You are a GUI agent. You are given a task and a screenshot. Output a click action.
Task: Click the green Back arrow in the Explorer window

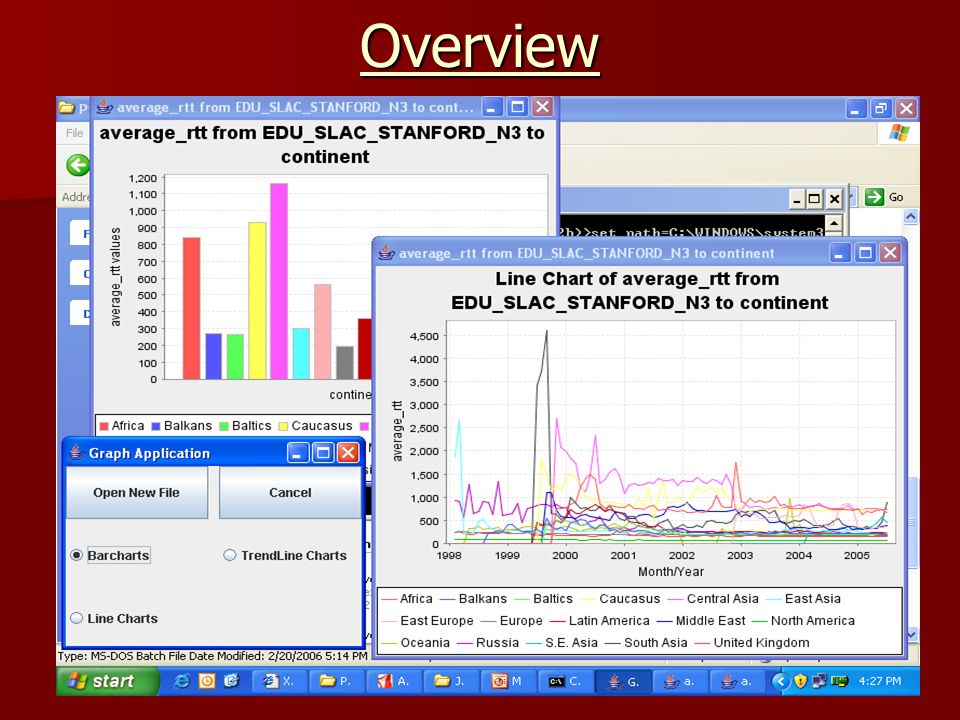point(78,165)
